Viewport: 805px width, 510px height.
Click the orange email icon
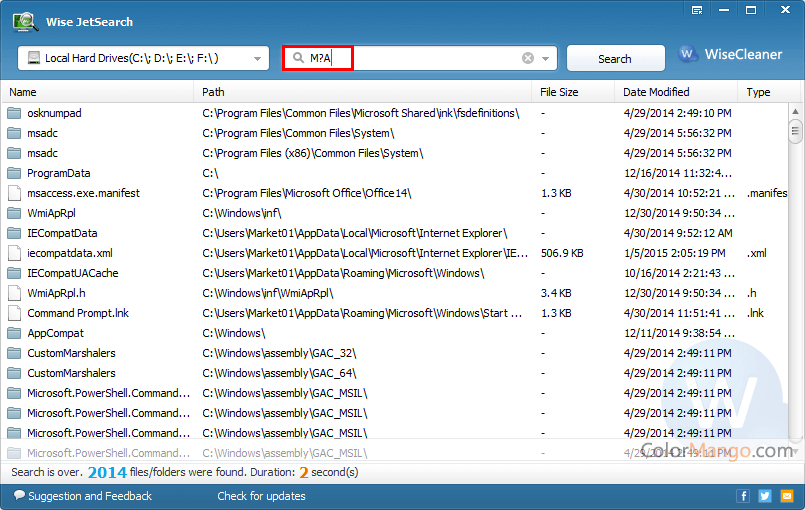[787, 496]
